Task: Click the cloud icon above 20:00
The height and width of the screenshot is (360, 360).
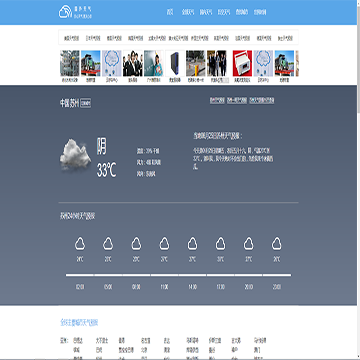Action: (x=248, y=243)
